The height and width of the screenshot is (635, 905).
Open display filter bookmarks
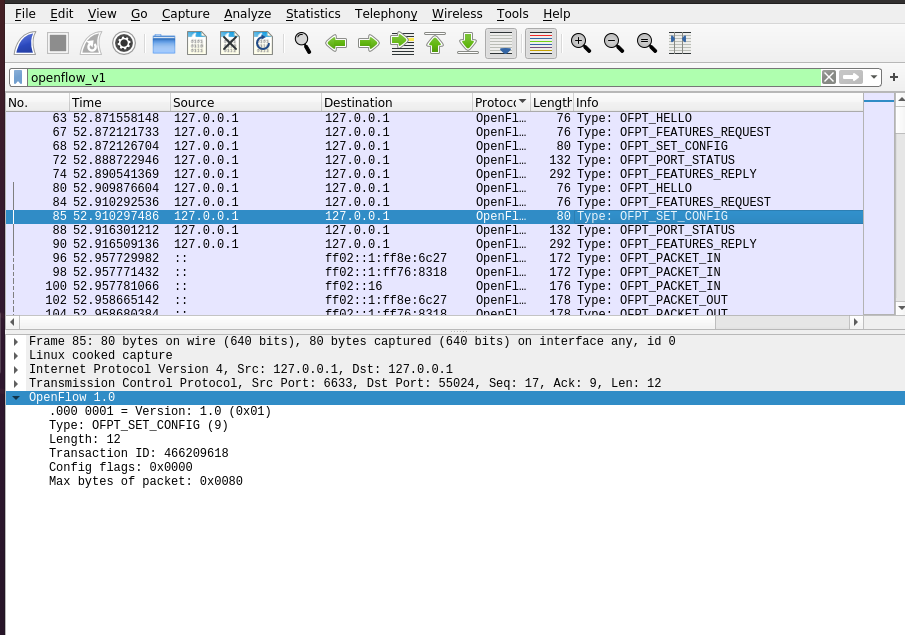point(18,77)
